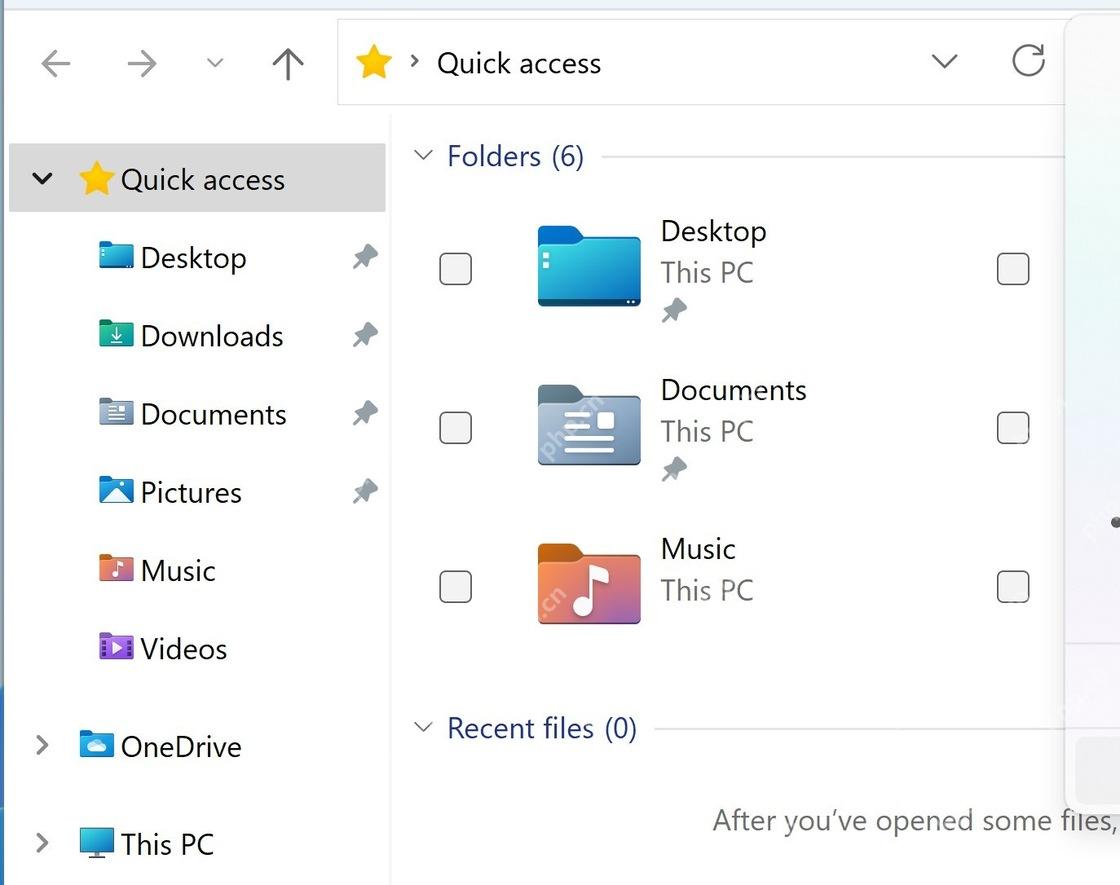The image size is (1120, 885).
Task: Click the pin icon beside sidebar Pictures
Action: click(365, 491)
